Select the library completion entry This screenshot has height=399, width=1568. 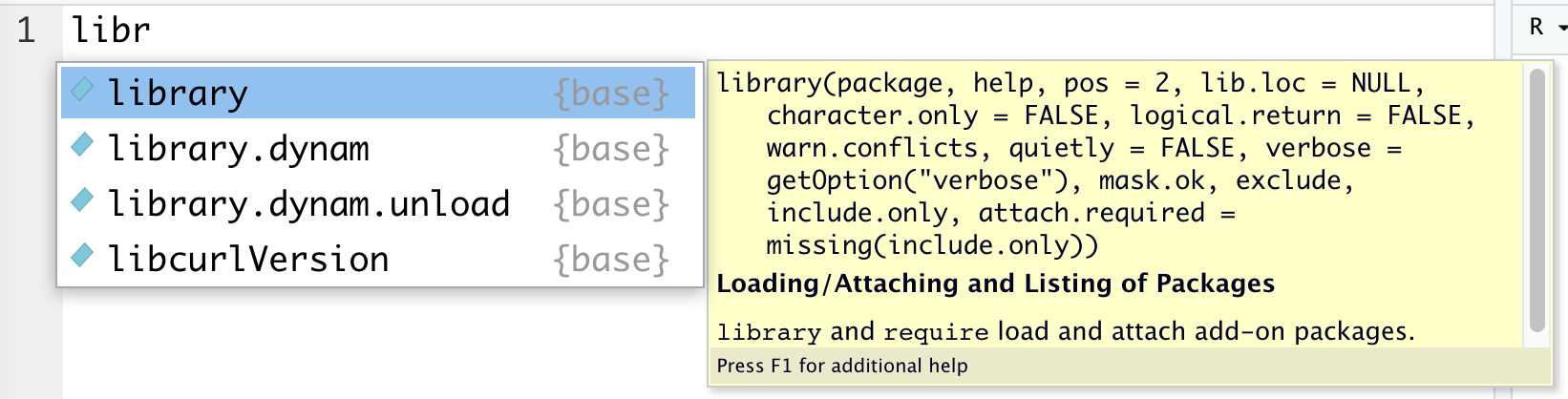(378, 93)
